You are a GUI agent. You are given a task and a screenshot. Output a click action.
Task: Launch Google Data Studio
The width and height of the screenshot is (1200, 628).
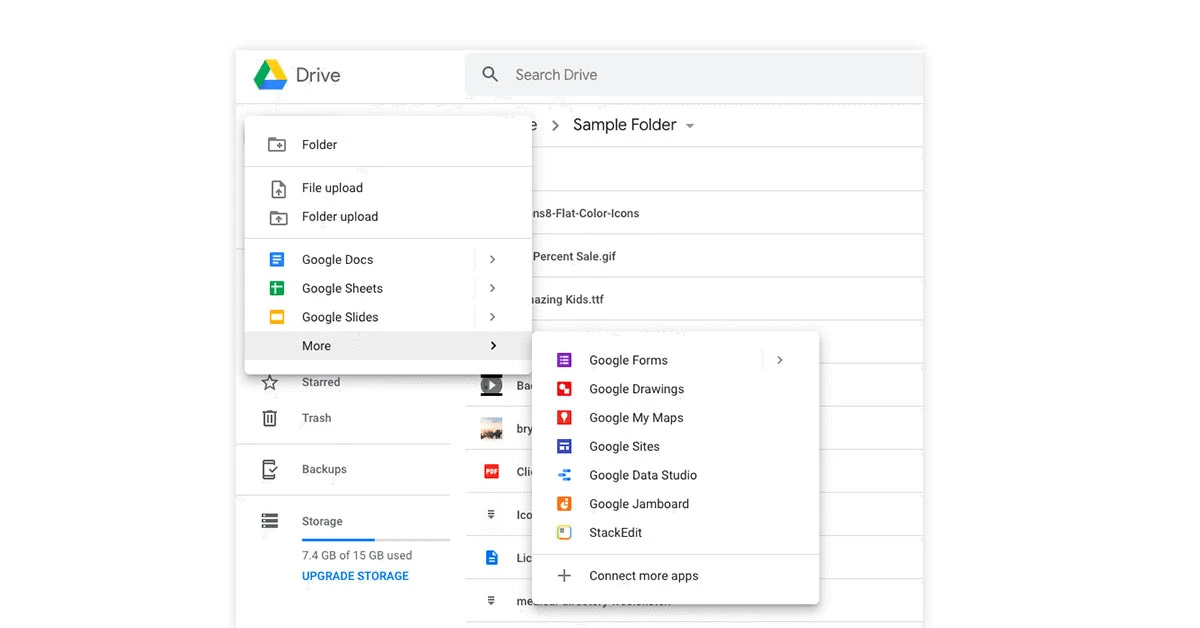point(642,475)
